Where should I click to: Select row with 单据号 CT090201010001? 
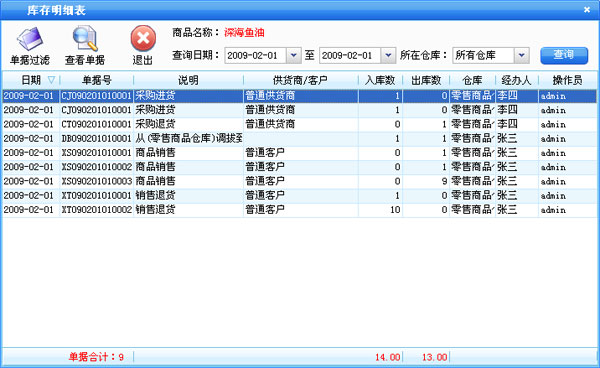pyautogui.click(x=299, y=124)
